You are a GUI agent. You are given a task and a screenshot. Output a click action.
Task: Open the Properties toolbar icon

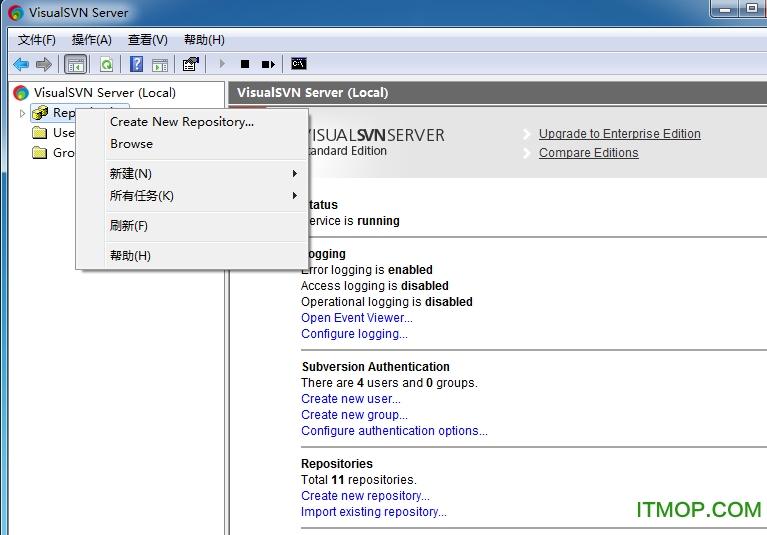click(x=191, y=64)
